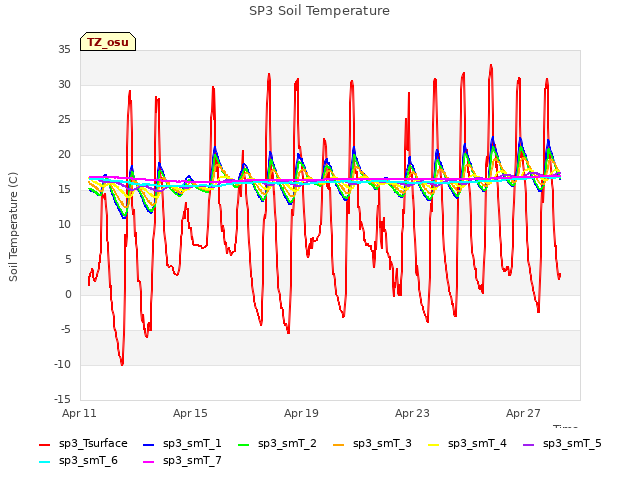Click the blue sp3_smT_1 color marker
The width and height of the screenshot is (640, 480).
click(x=149, y=444)
